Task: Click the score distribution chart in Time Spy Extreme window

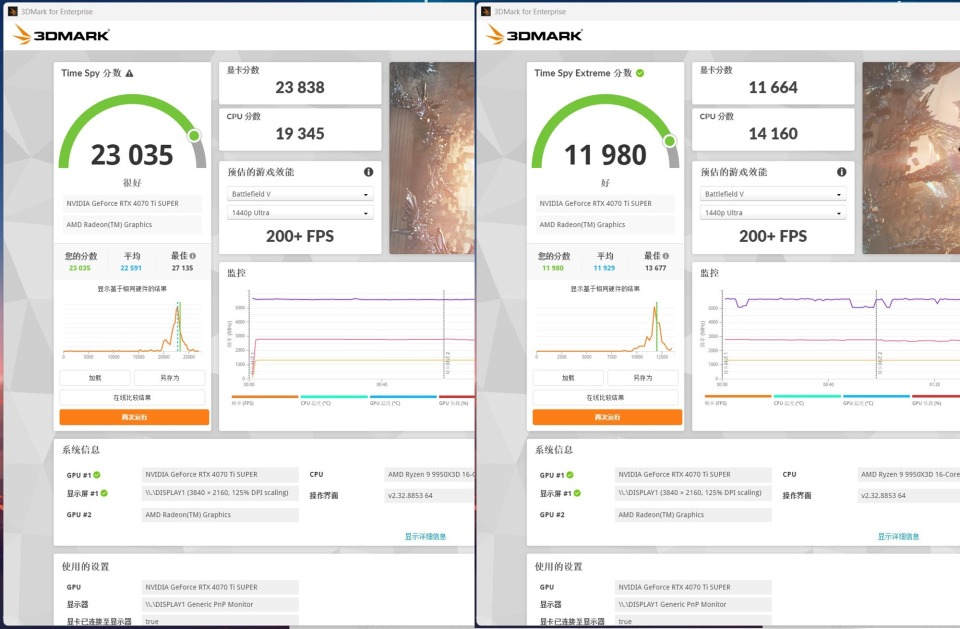Action: tap(604, 330)
